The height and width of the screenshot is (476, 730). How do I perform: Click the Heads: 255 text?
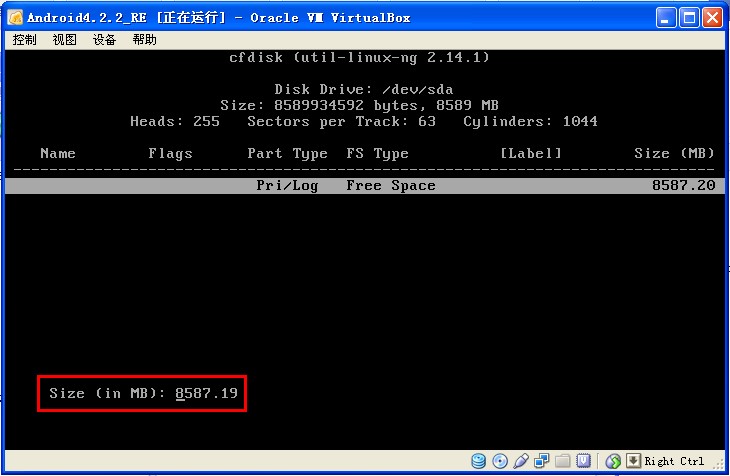(175, 122)
